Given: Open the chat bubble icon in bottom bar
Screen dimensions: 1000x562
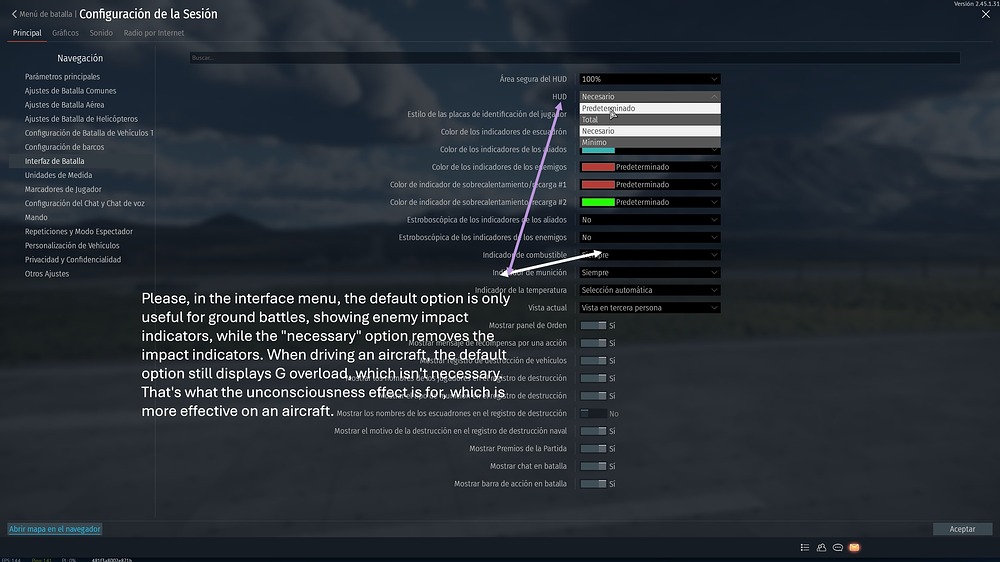Looking at the screenshot, I should click(x=838, y=547).
